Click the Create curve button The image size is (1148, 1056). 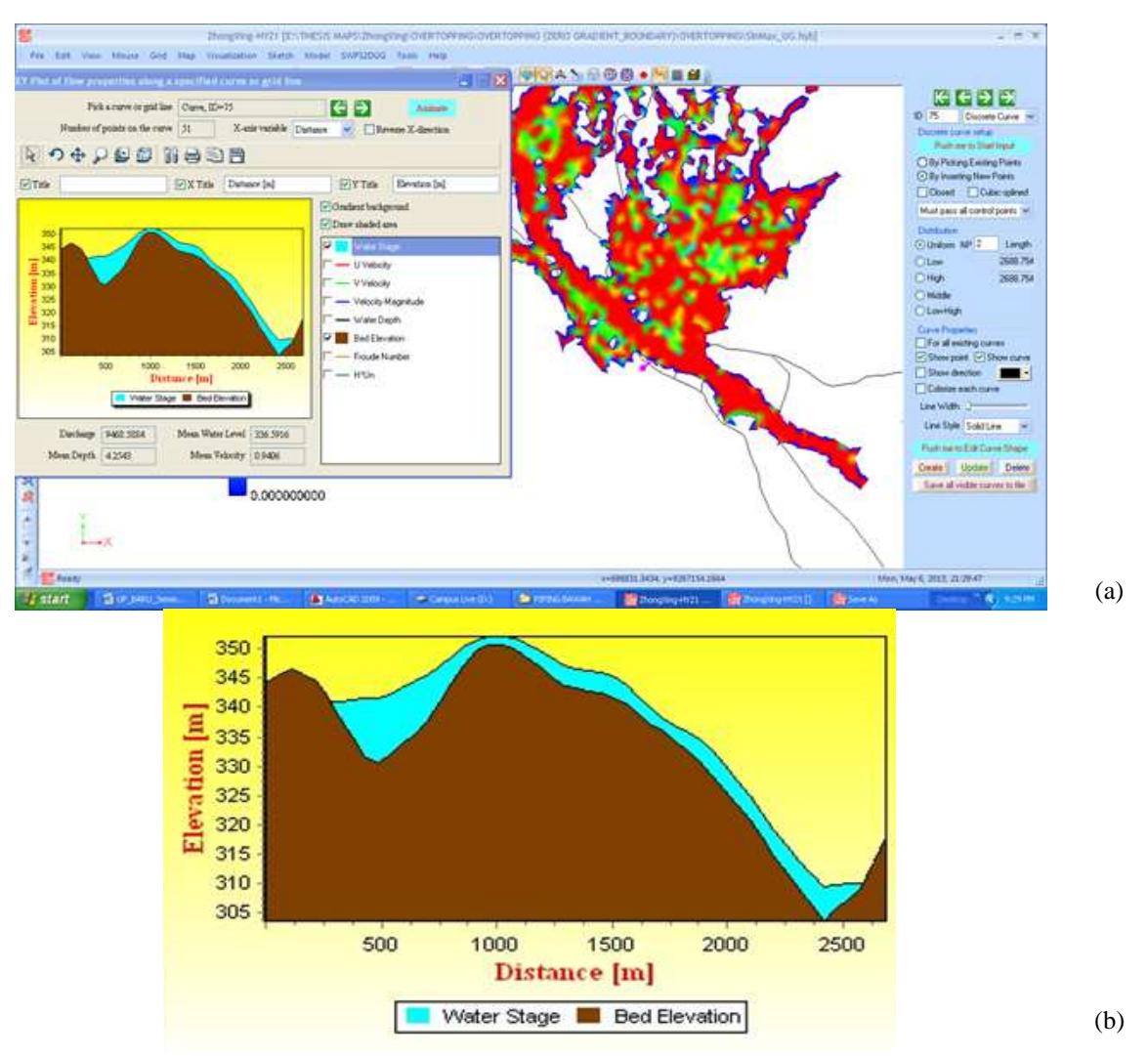tap(930, 468)
